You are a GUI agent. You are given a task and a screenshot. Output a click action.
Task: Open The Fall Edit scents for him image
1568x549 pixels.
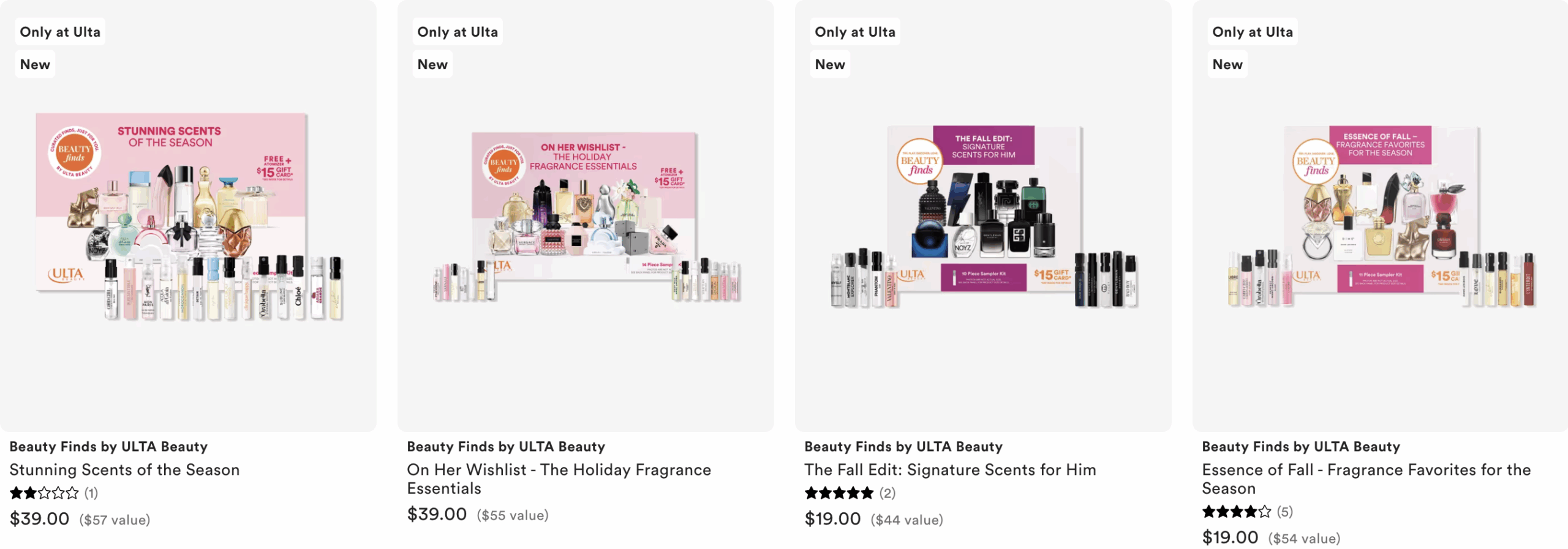[x=983, y=215]
